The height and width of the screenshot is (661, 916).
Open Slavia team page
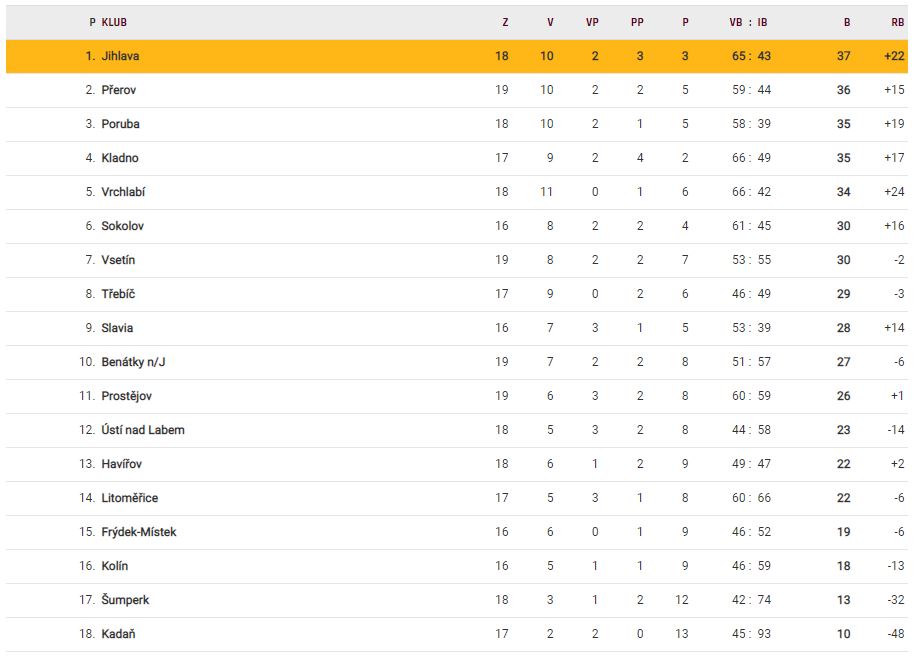pos(117,328)
